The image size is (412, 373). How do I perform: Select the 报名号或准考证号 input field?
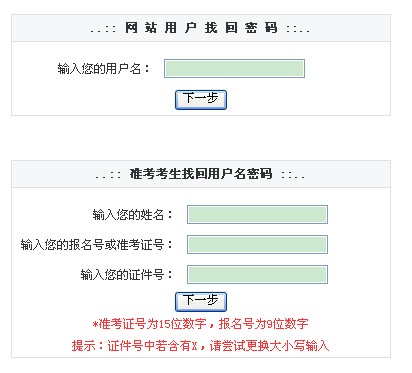[x=257, y=244]
